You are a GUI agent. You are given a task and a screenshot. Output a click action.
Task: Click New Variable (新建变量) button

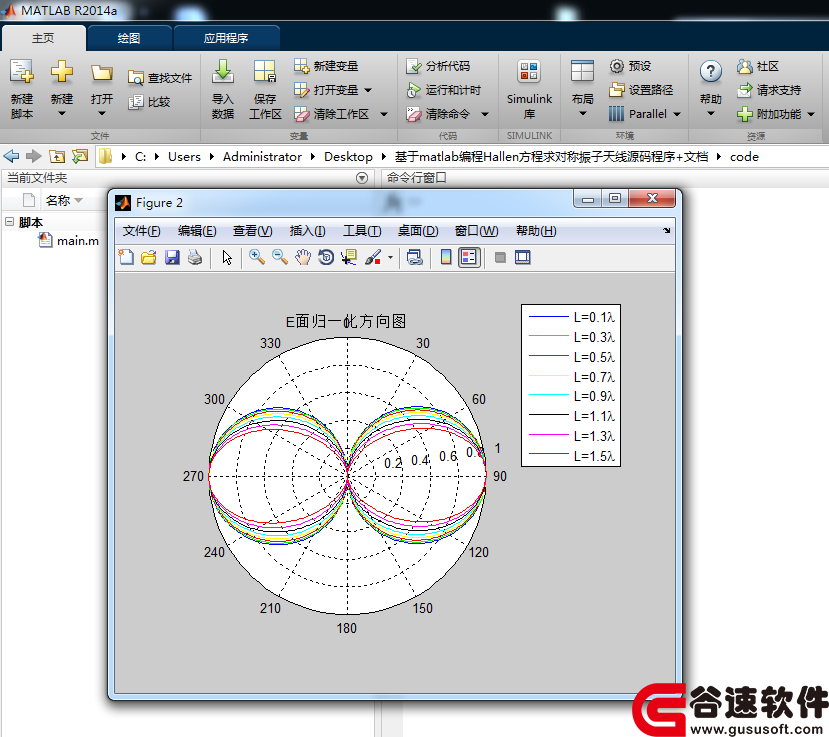tap(326, 66)
